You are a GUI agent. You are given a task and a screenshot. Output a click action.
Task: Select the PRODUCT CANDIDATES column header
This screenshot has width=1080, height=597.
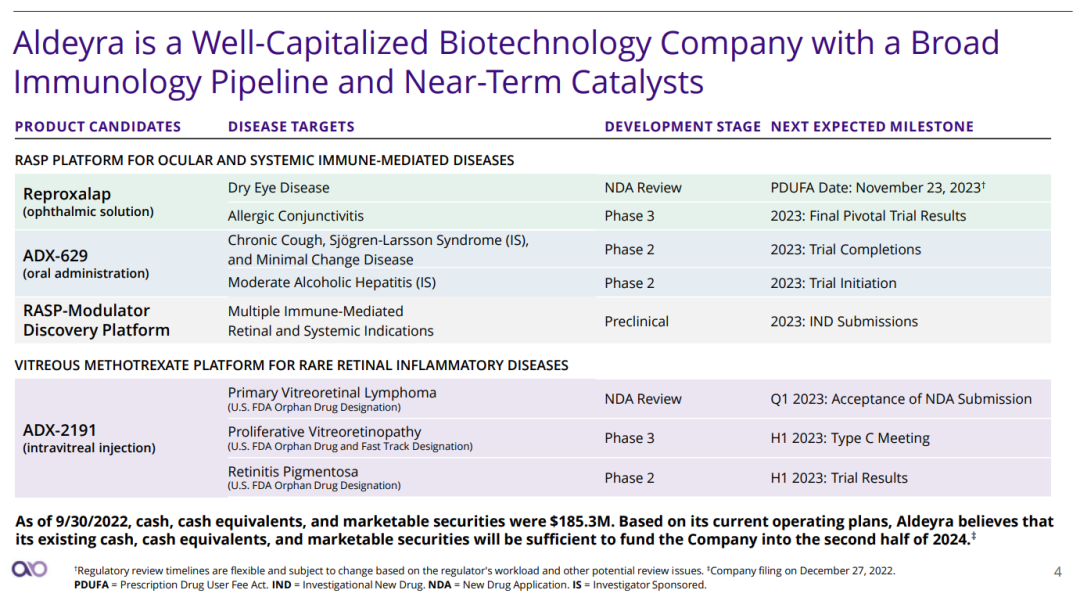tap(98, 127)
